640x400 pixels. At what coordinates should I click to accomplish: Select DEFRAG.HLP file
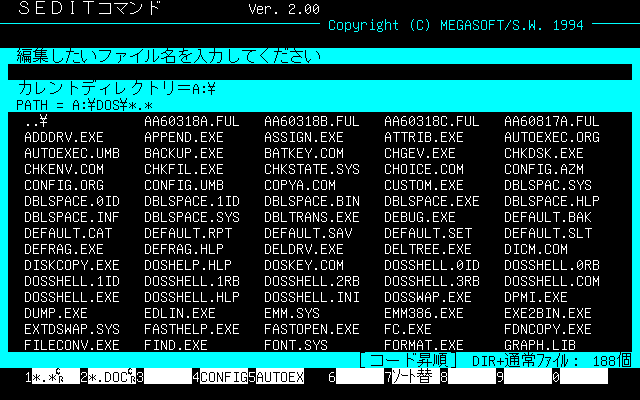tap(184, 249)
